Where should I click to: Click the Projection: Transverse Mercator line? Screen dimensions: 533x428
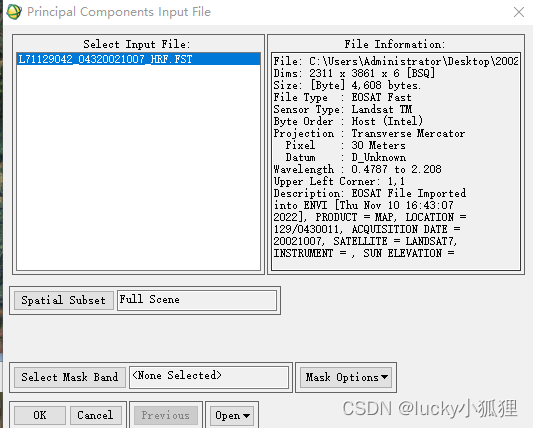[369, 133]
